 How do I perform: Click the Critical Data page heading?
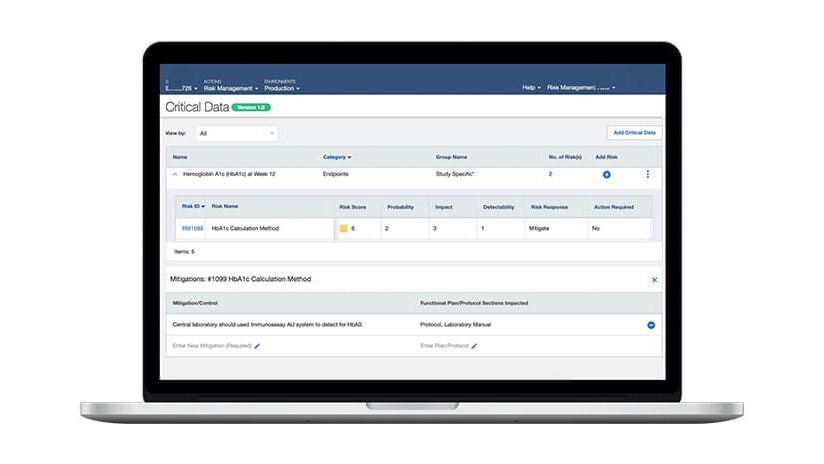tap(197, 107)
